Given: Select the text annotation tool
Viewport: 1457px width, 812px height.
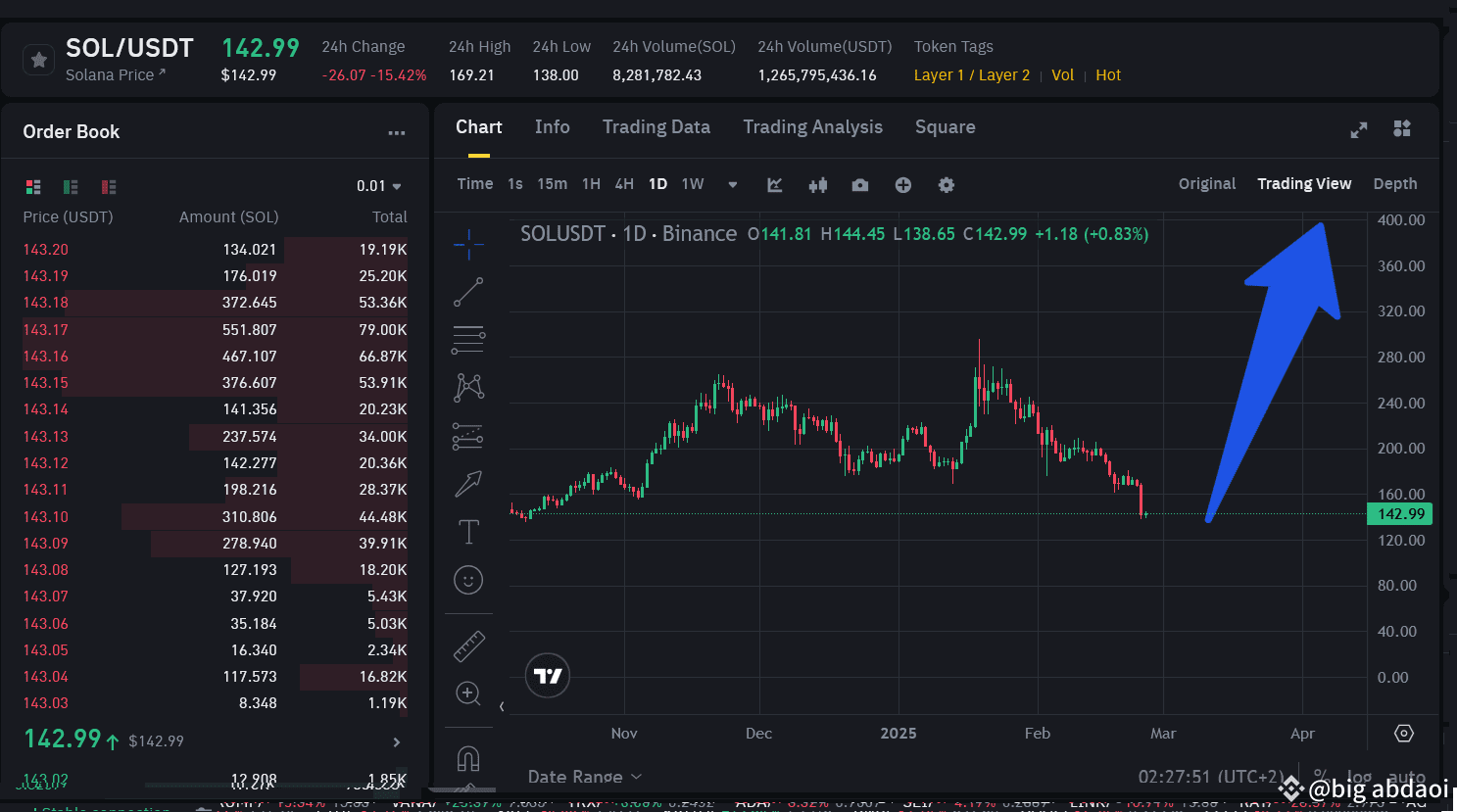Looking at the screenshot, I should pyautogui.click(x=468, y=531).
